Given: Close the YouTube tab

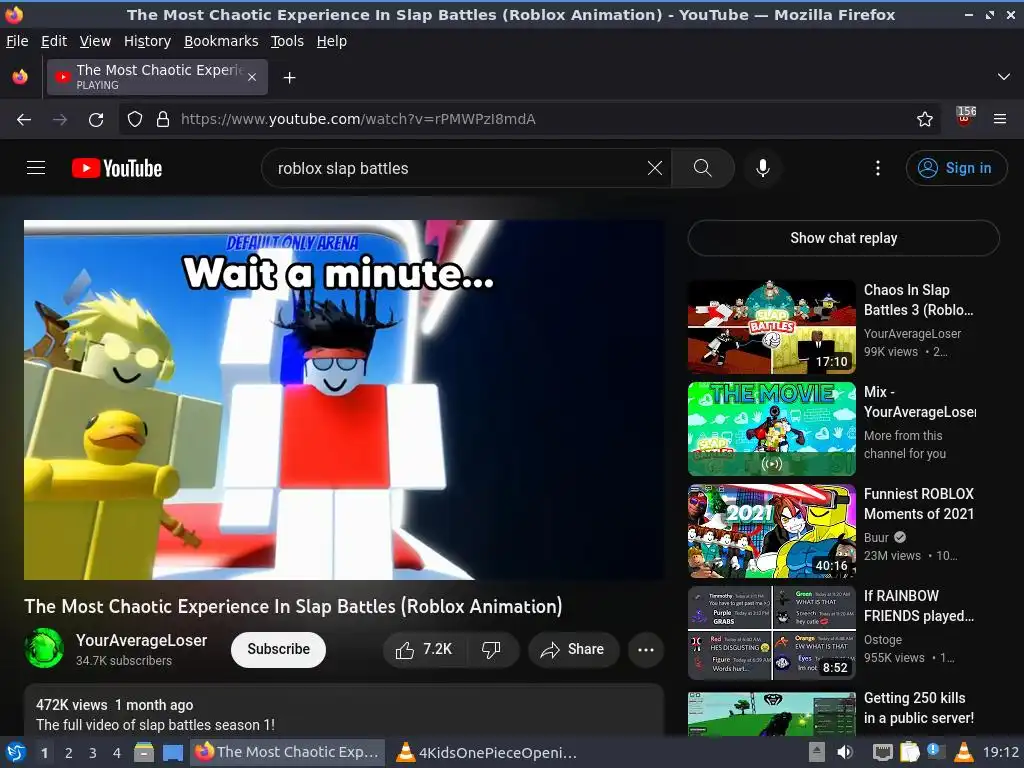Looking at the screenshot, I should click(252, 77).
